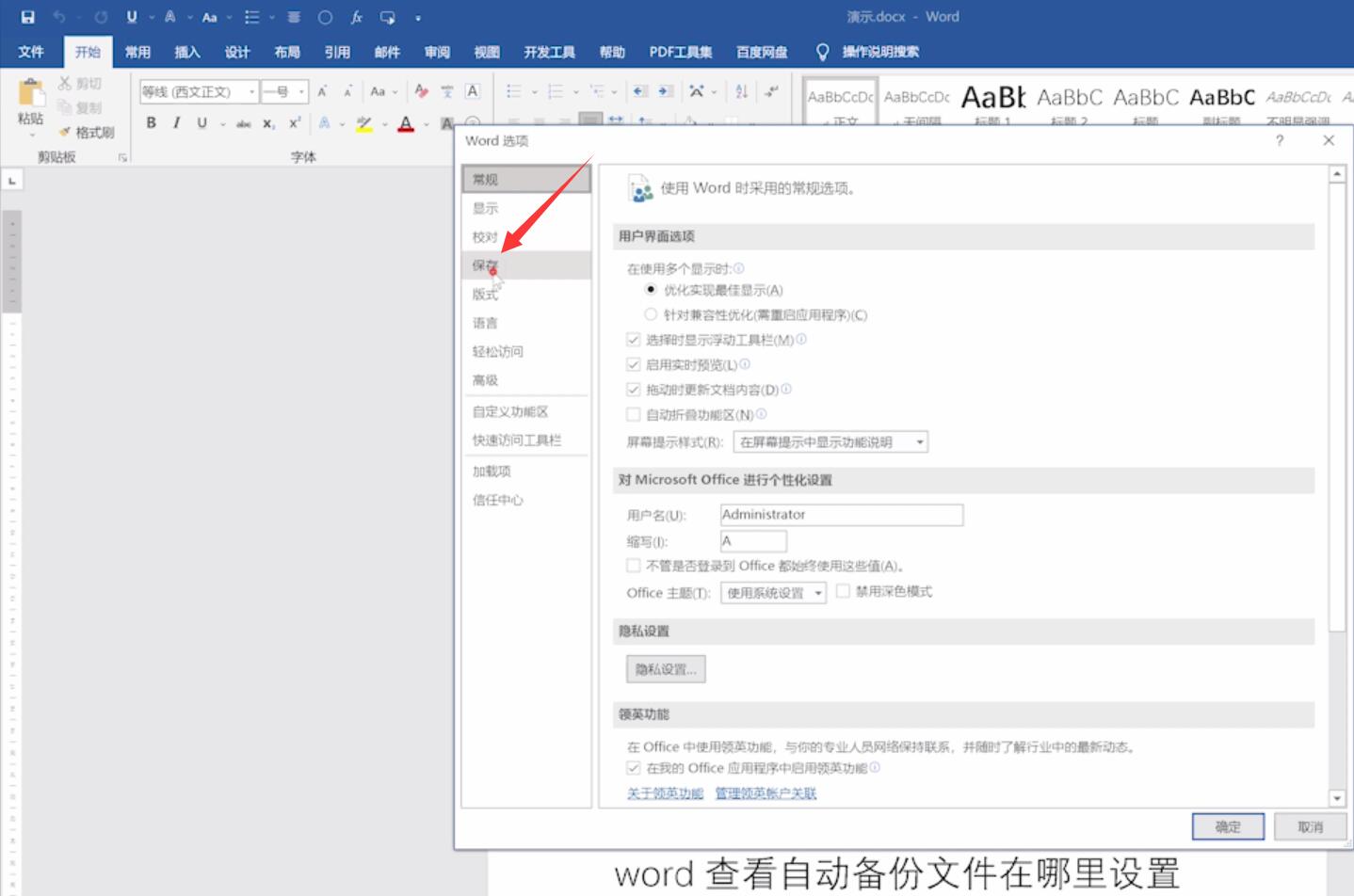The image size is (1354, 896).
Task: Toggle enable Live Preview (L) checkbox
Action: tap(634, 364)
